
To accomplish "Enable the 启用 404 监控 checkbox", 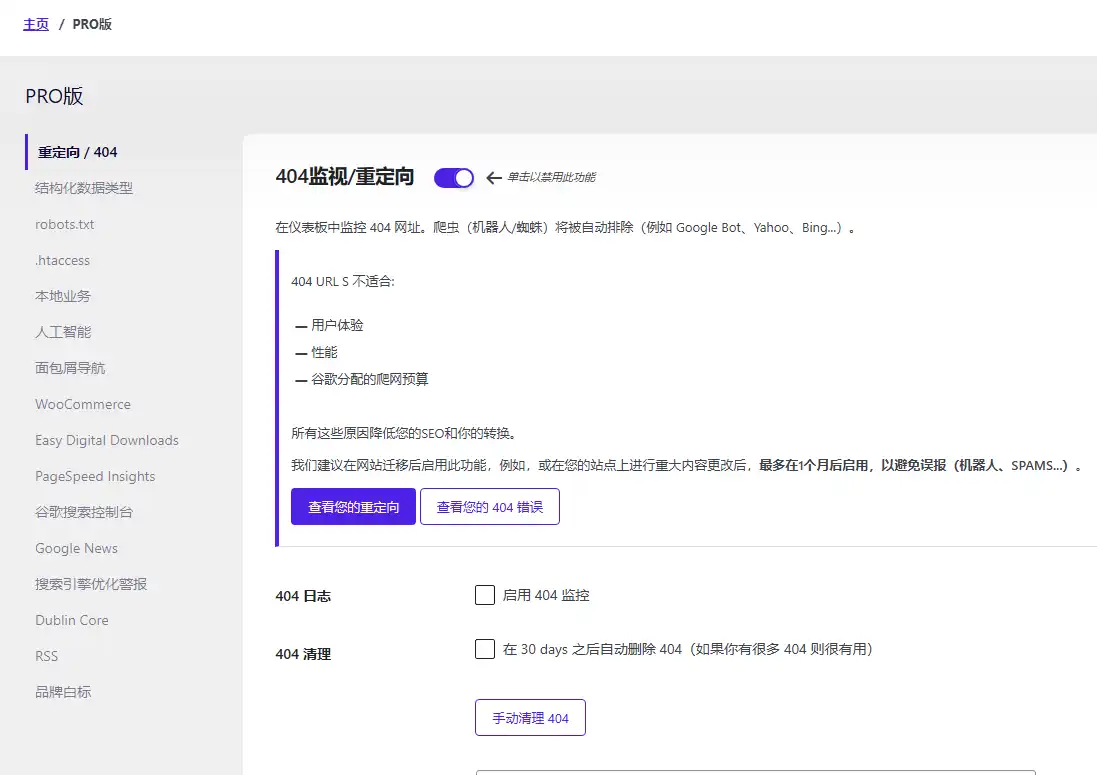I will pyautogui.click(x=484, y=594).
